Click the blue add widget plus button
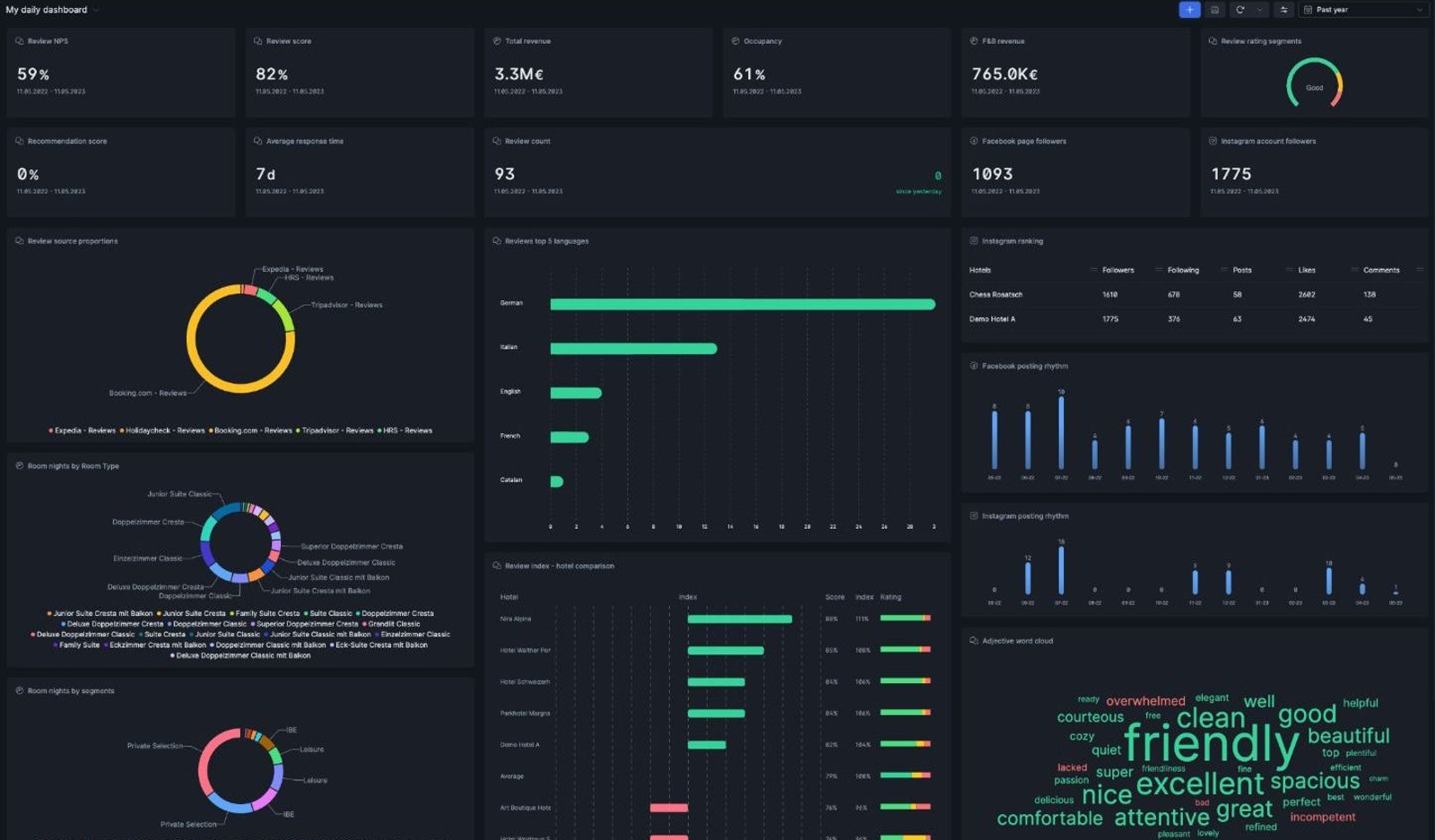 [1189, 10]
